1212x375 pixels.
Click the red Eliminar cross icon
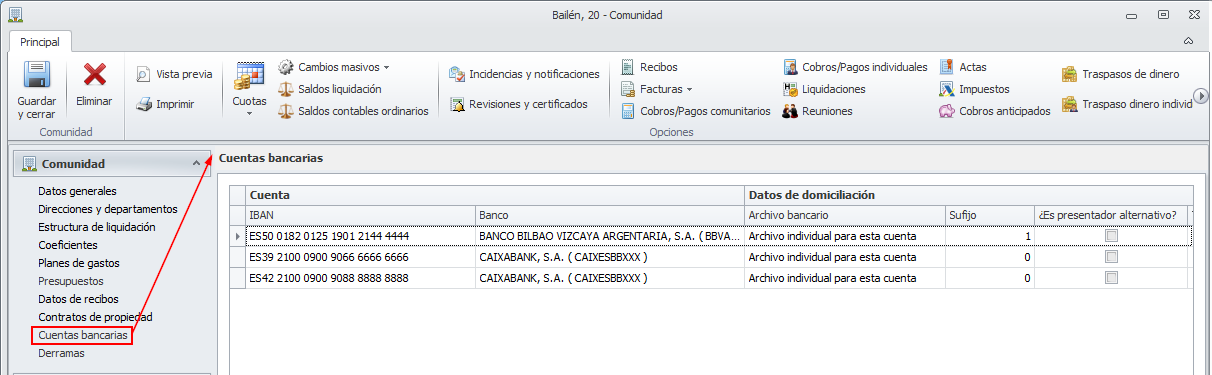click(x=95, y=75)
